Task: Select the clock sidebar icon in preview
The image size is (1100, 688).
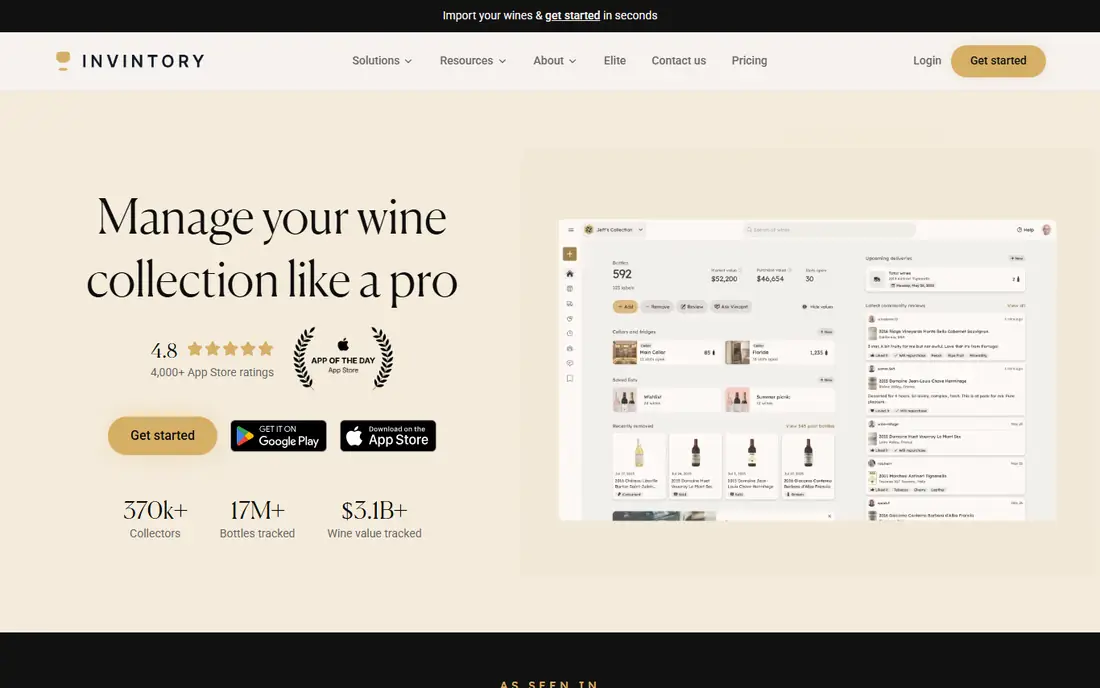Action: point(570,333)
